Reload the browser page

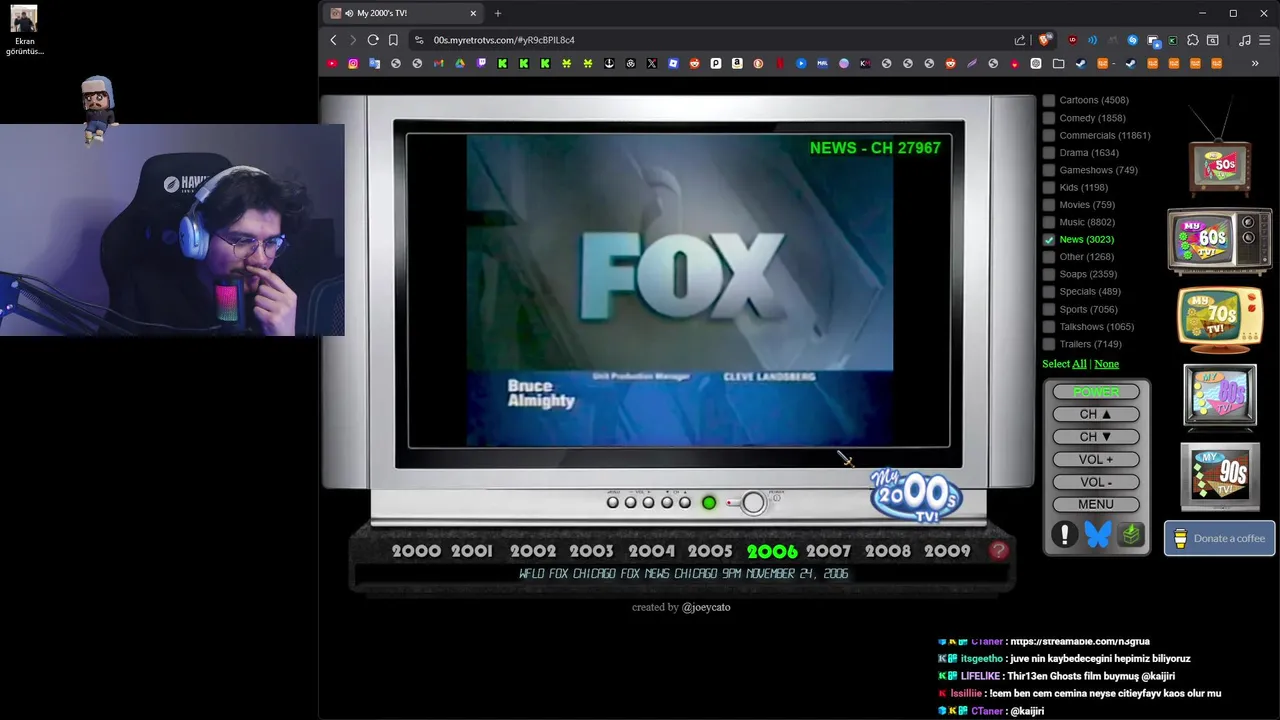pos(373,40)
